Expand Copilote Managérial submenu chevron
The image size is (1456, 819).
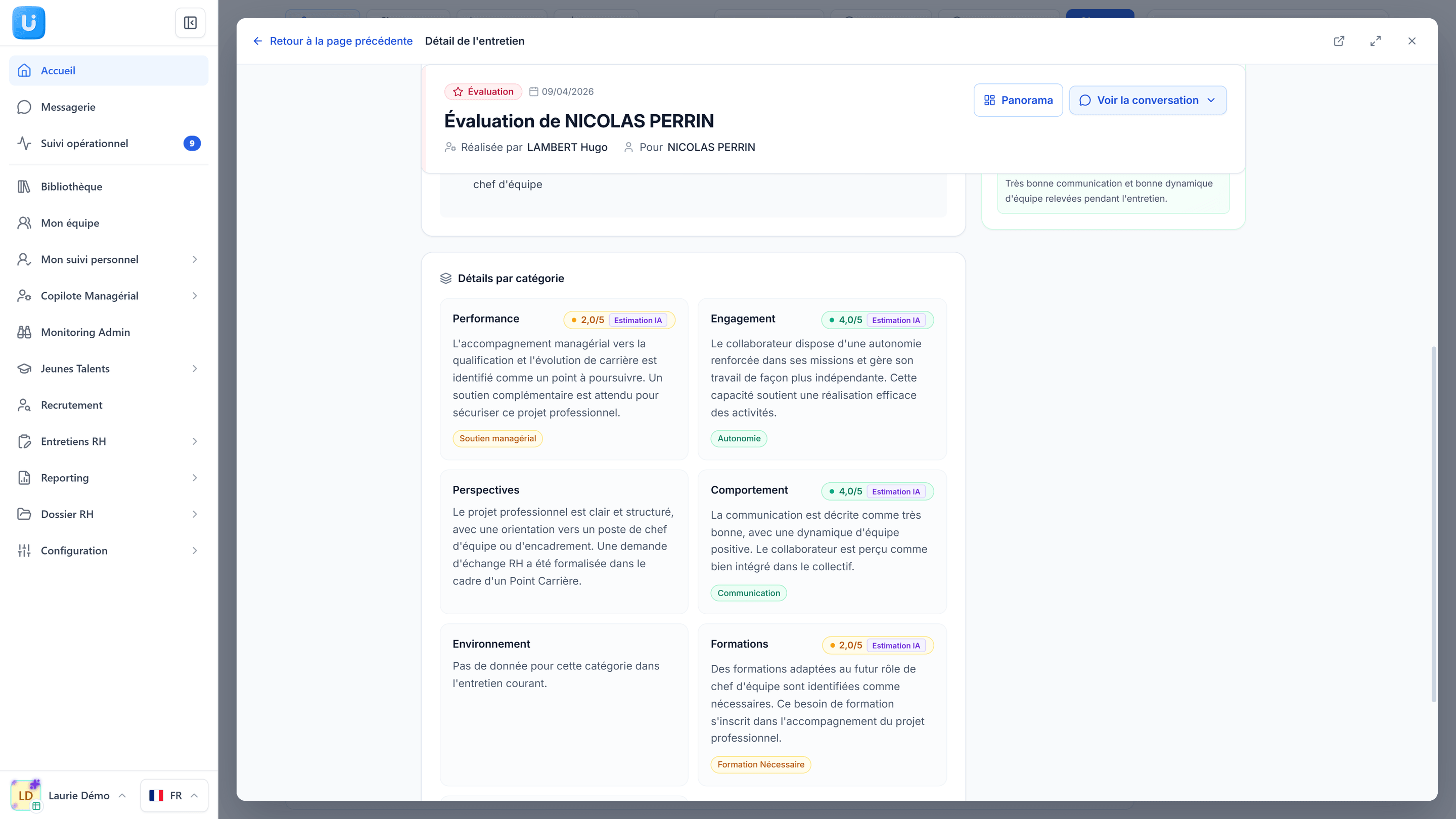(195, 296)
